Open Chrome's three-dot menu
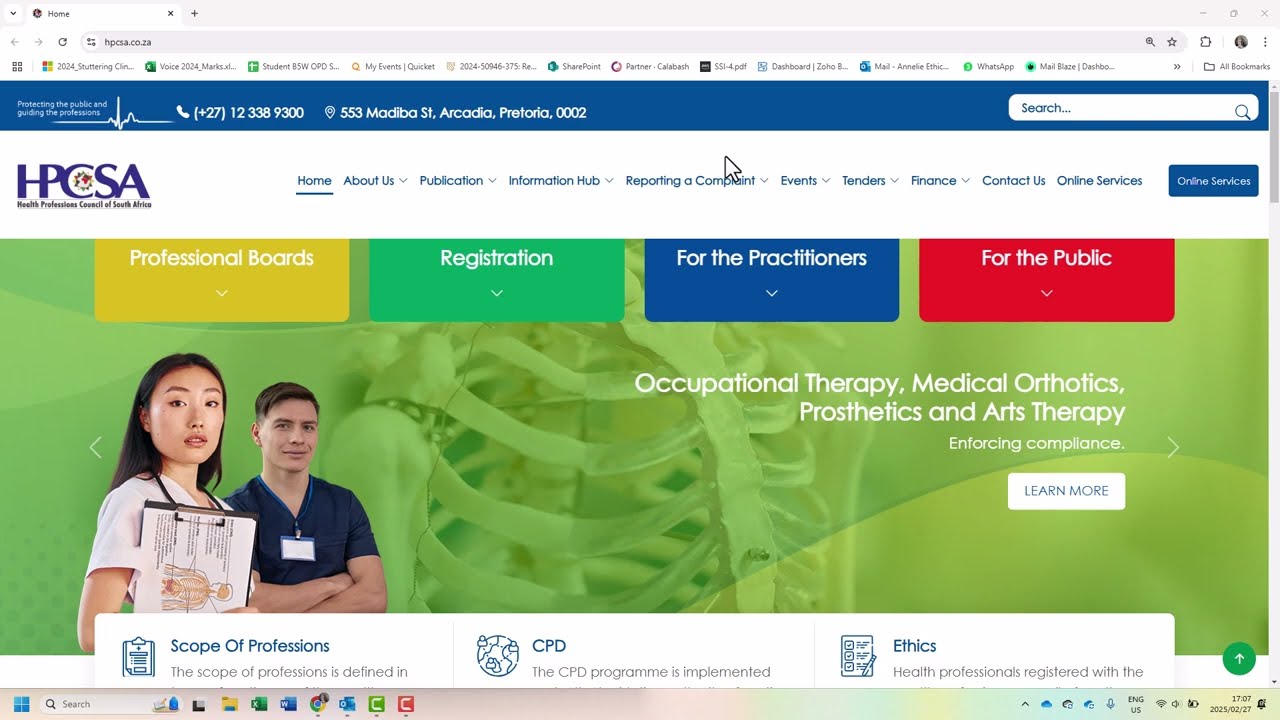 [1265, 42]
